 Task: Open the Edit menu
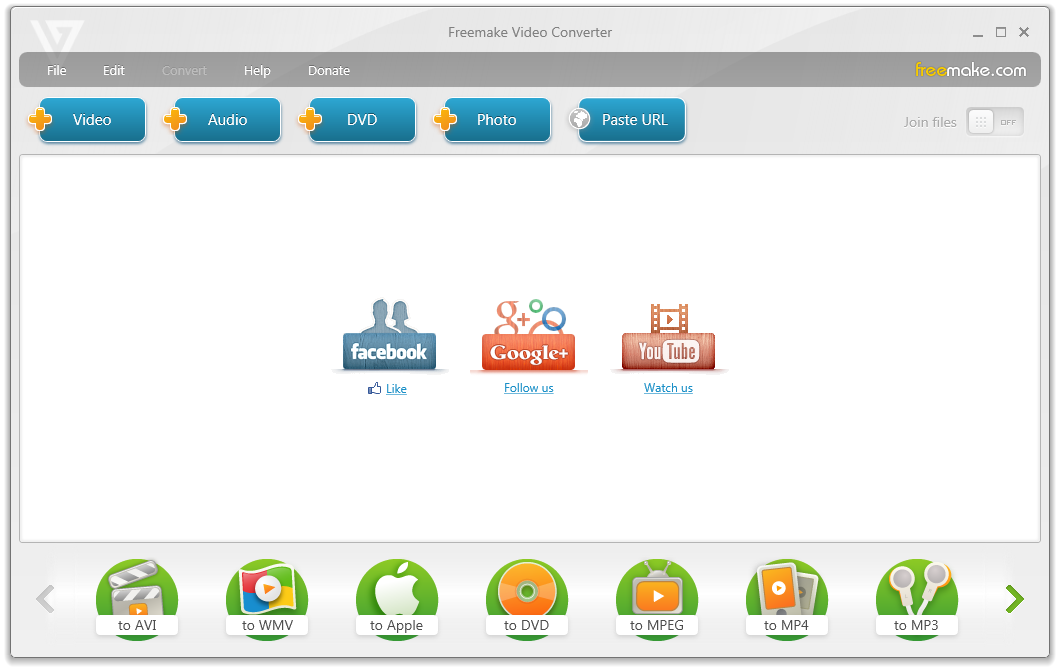(x=114, y=70)
